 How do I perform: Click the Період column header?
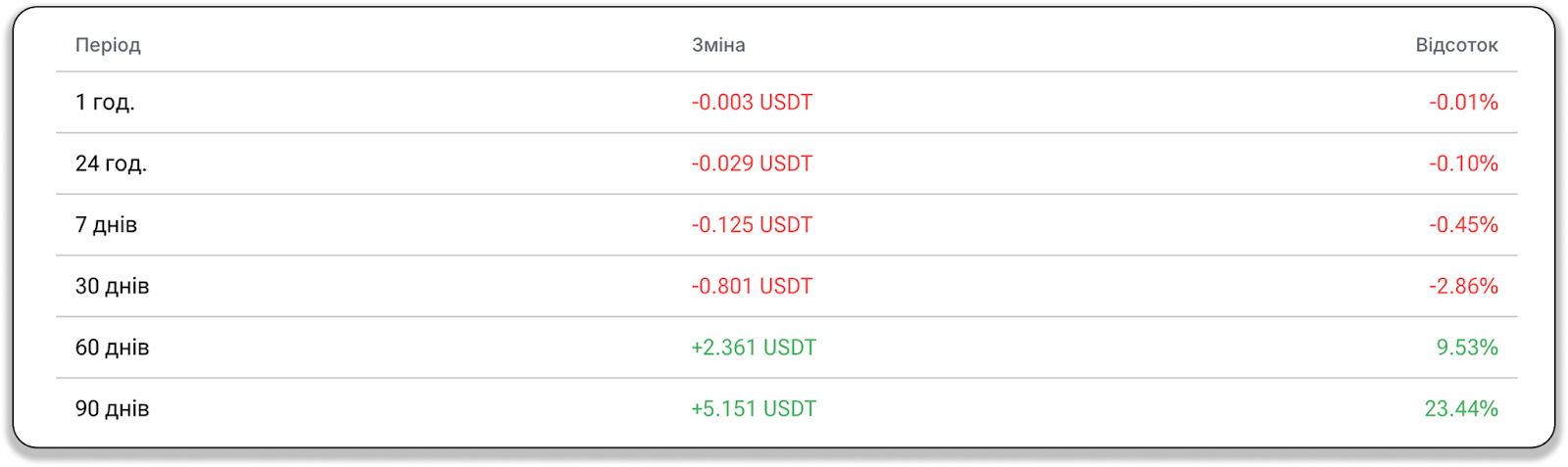[108, 45]
